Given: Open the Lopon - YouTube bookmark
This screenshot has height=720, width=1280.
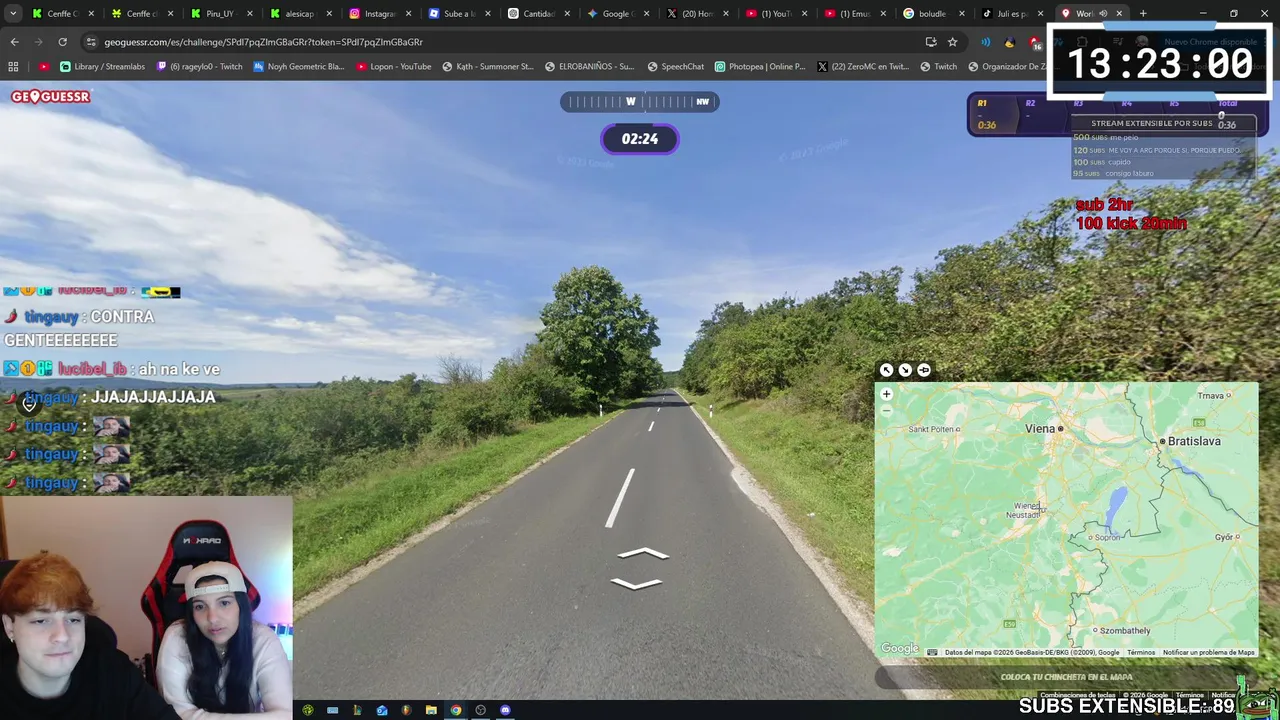Looking at the screenshot, I should coord(394,67).
